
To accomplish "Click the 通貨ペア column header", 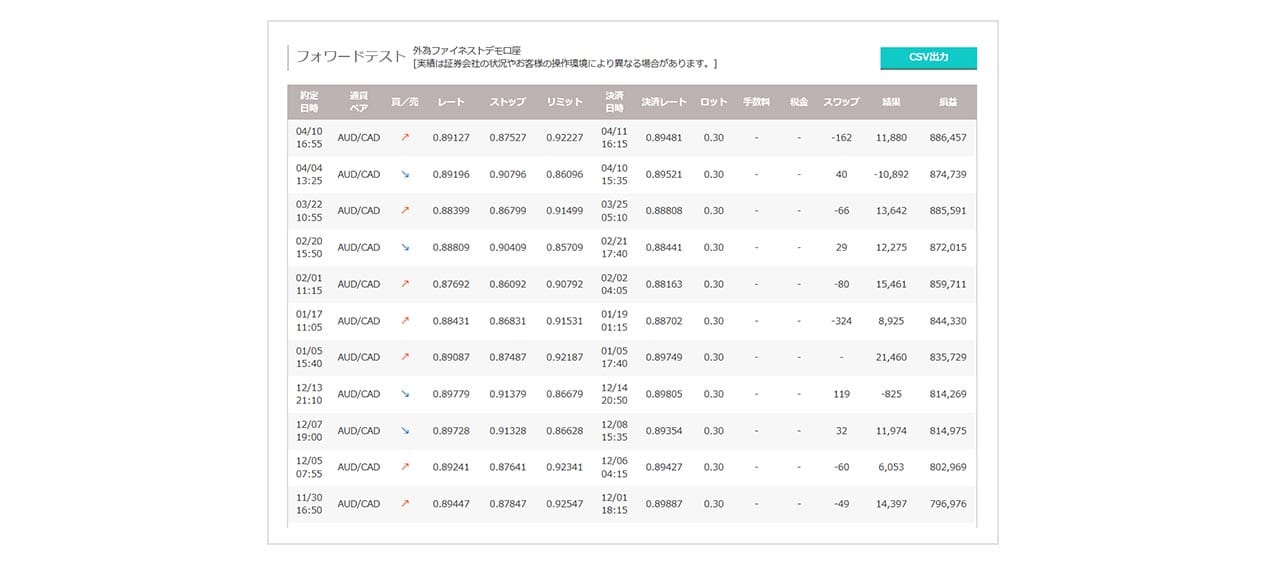I will click(359, 102).
